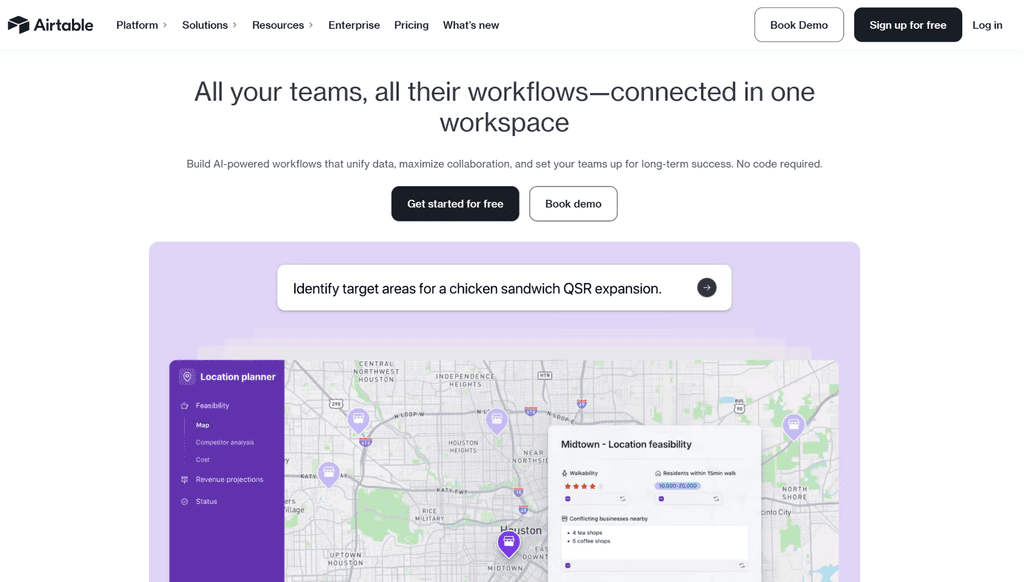Click the Conflicting businesses refresh icon

tap(741, 566)
